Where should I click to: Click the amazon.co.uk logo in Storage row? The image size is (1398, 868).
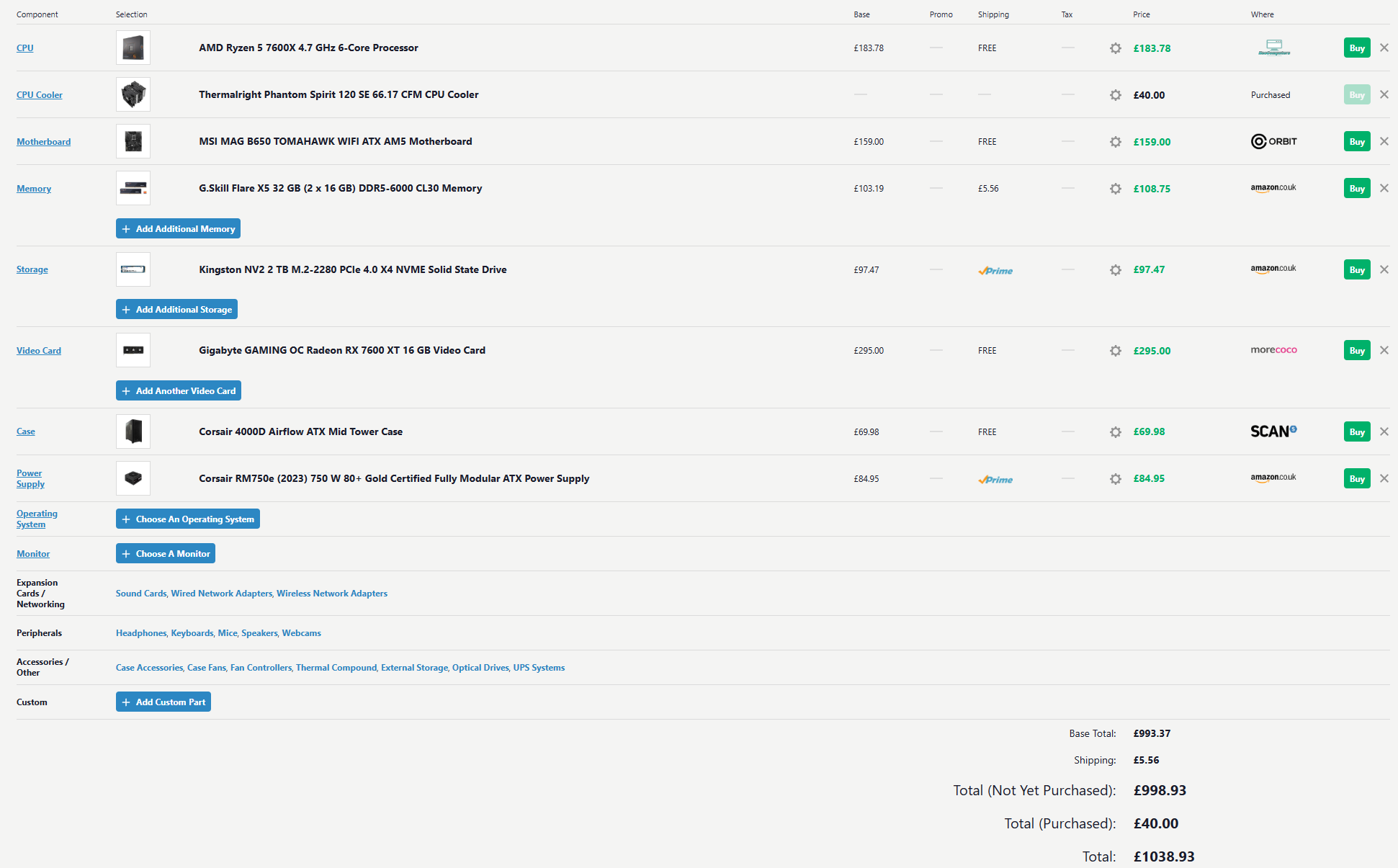click(1273, 269)
